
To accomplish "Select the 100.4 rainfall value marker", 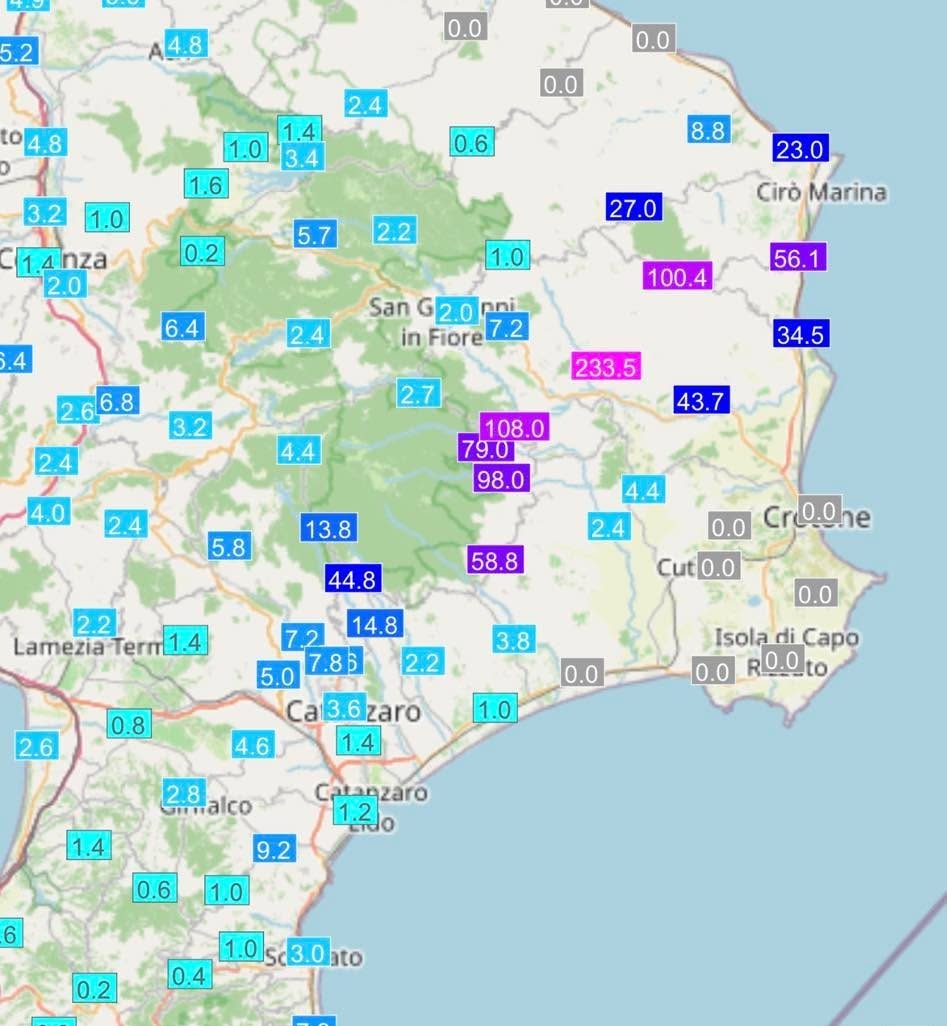I will [677, 276].
